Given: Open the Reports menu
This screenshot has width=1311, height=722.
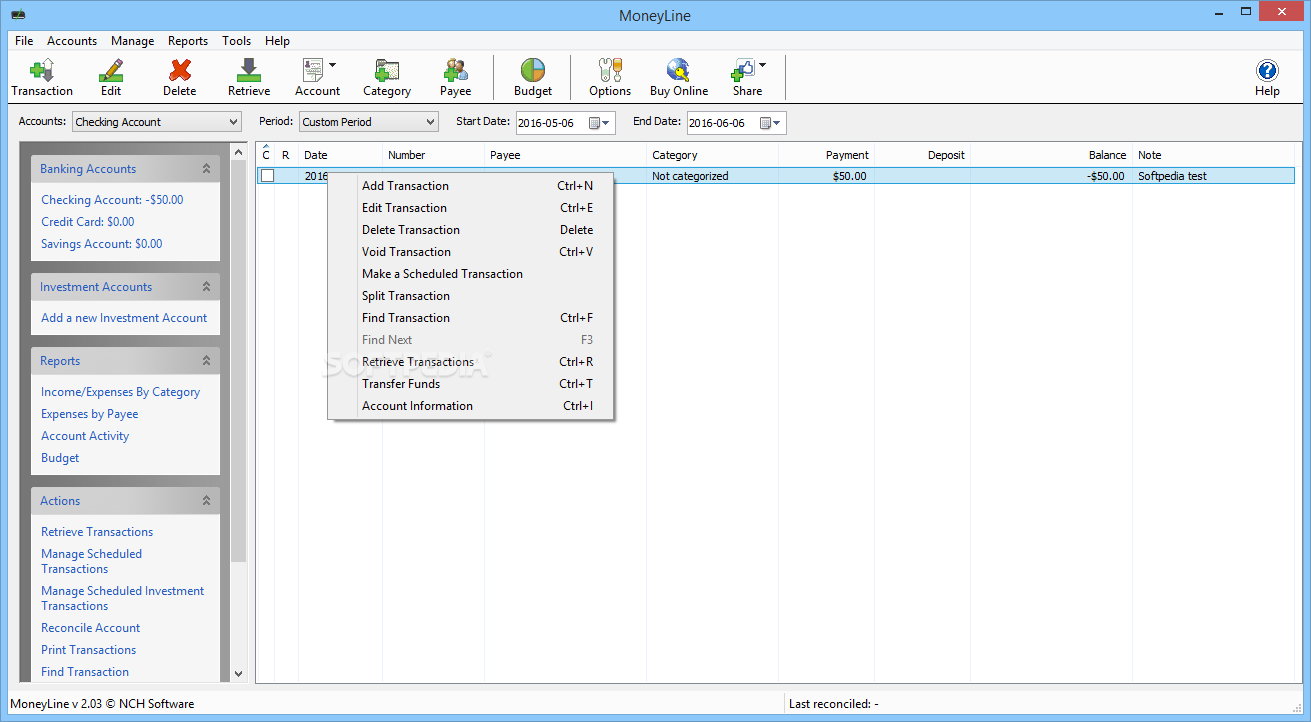Looking at the screenshot, I should [x=188, y=41].
